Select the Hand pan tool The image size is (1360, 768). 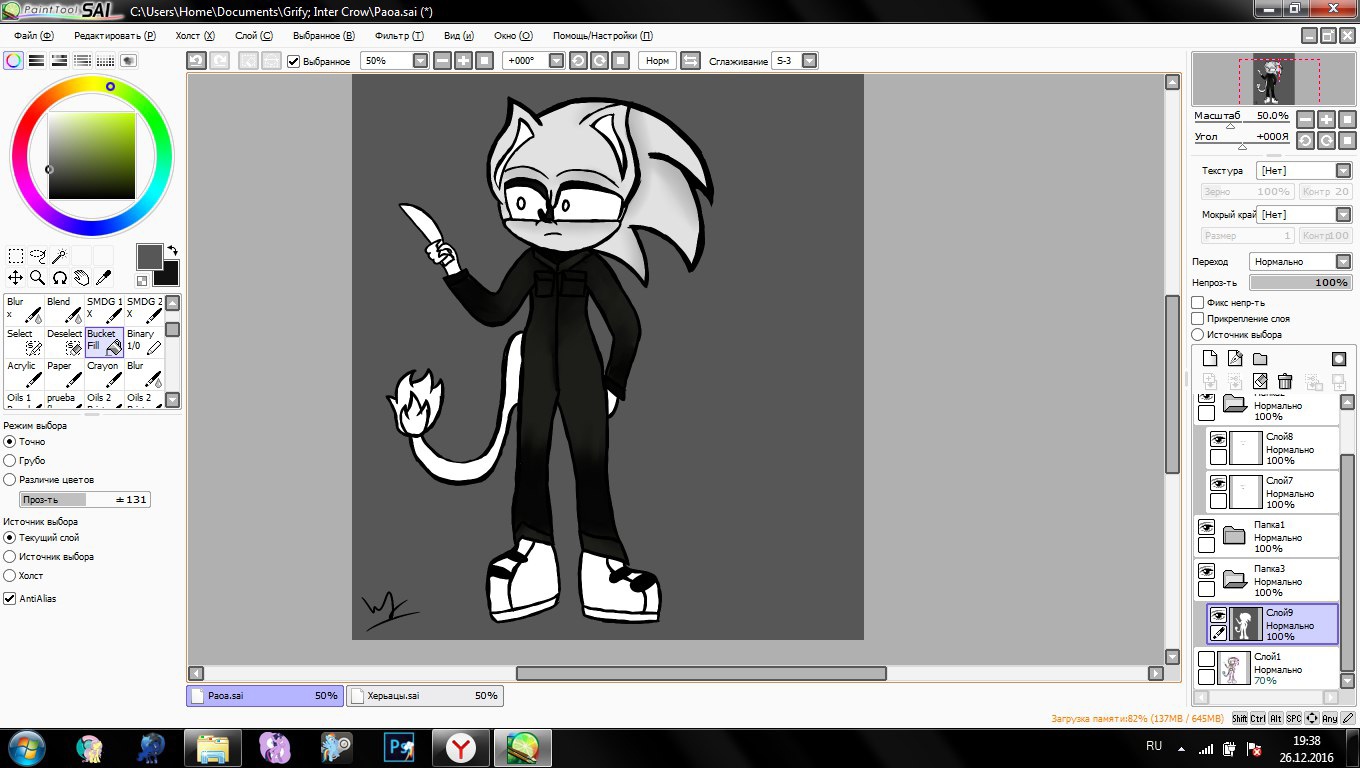[81, 278]
